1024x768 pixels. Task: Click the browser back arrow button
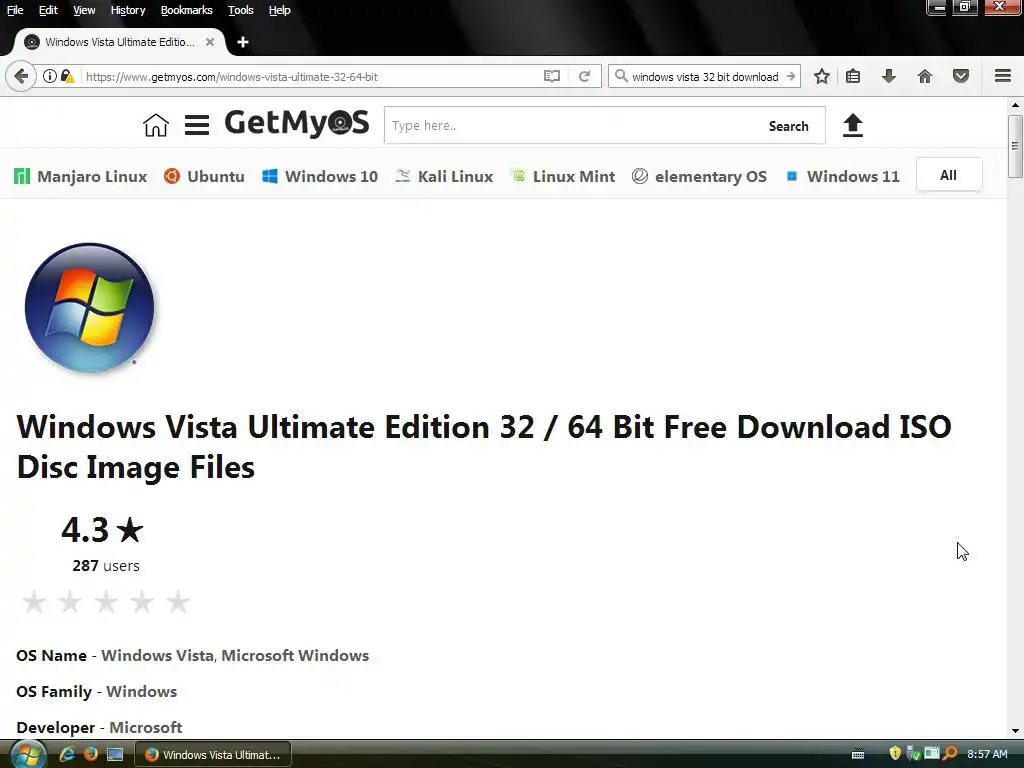point(21,76)
